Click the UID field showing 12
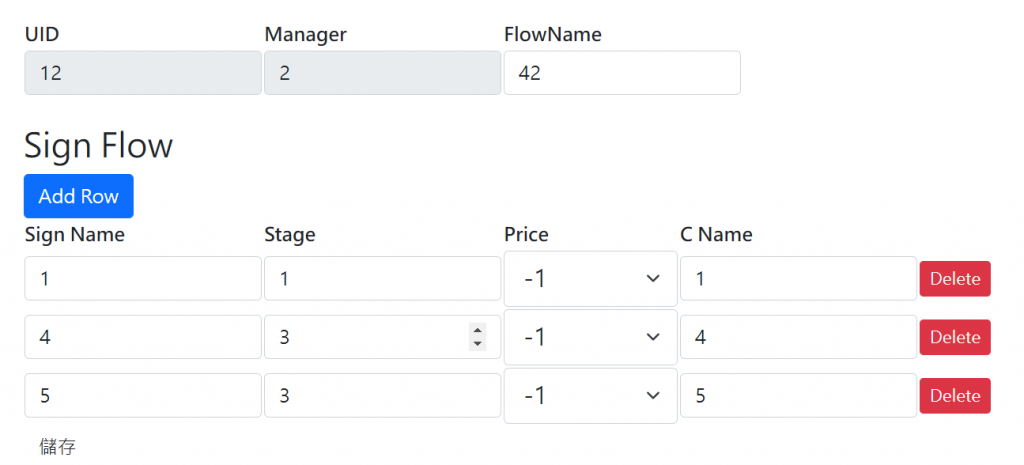Screen dimensions: 1024x465 coord(142,73)
